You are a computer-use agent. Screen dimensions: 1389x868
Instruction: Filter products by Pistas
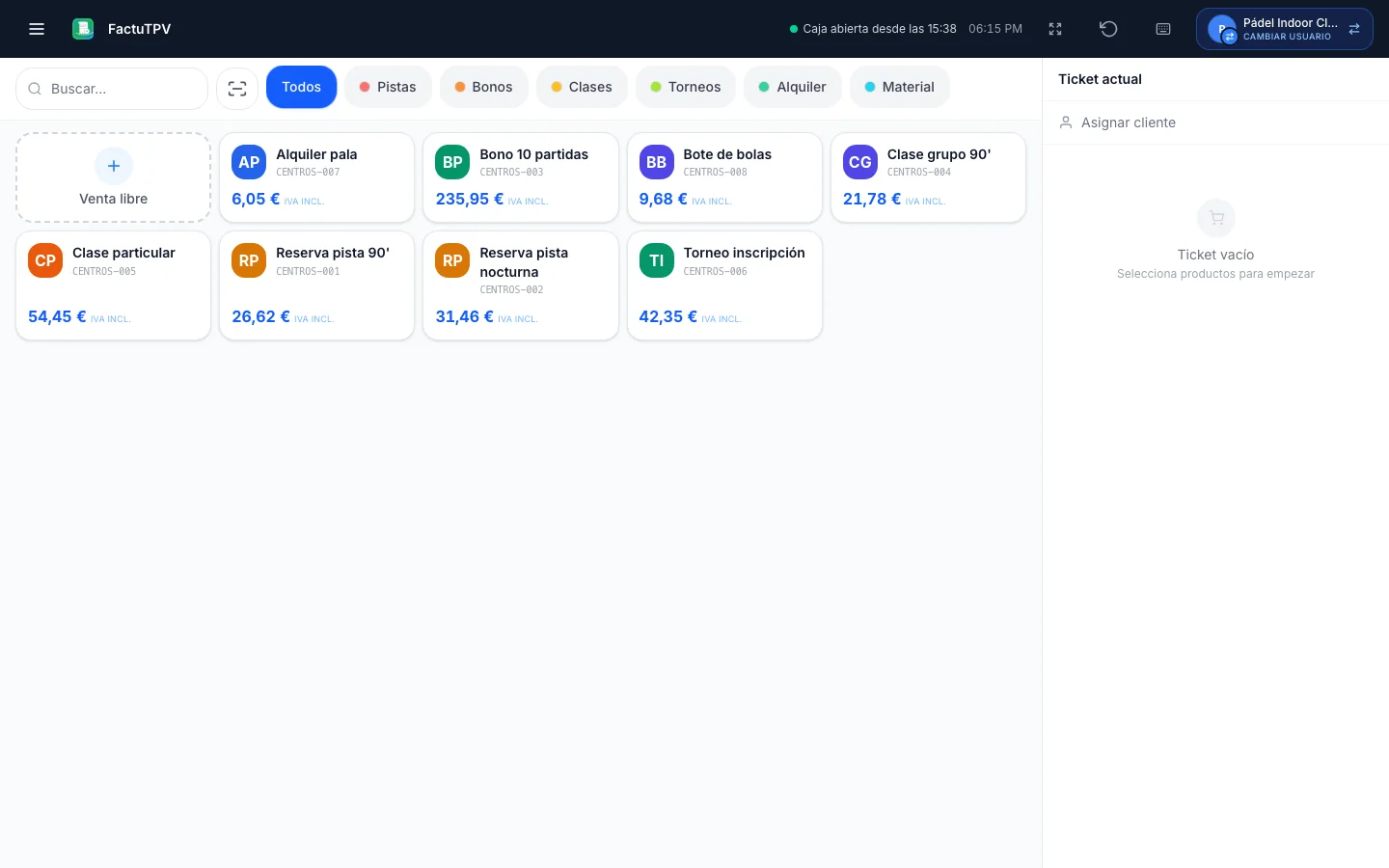point(388,87)
